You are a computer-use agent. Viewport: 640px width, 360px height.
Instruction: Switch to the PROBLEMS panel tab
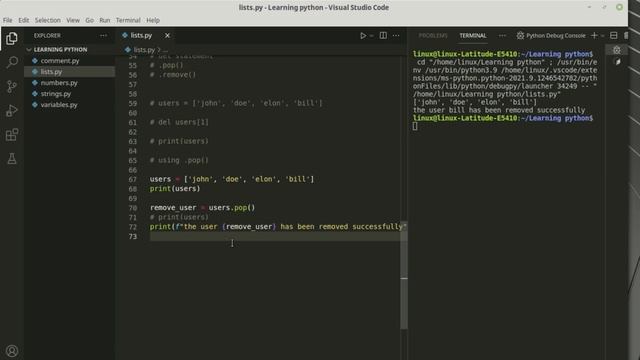coord(433,36)
